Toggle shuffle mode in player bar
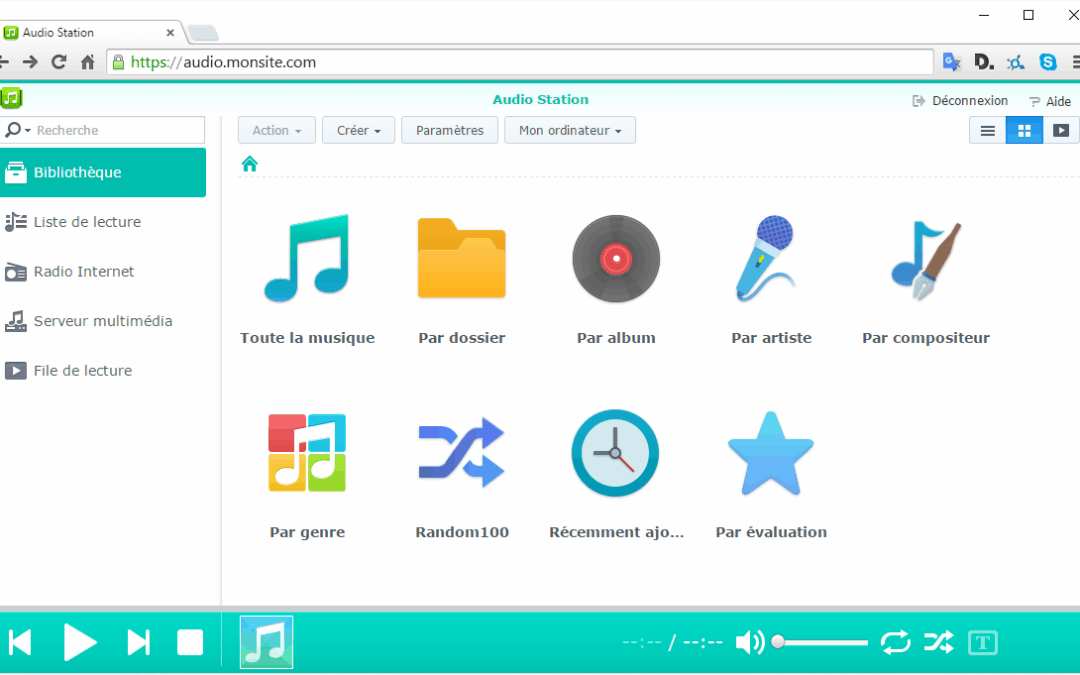Viewport: 1080px width, 675px height. pyautogui.click(x=939, y=643)
